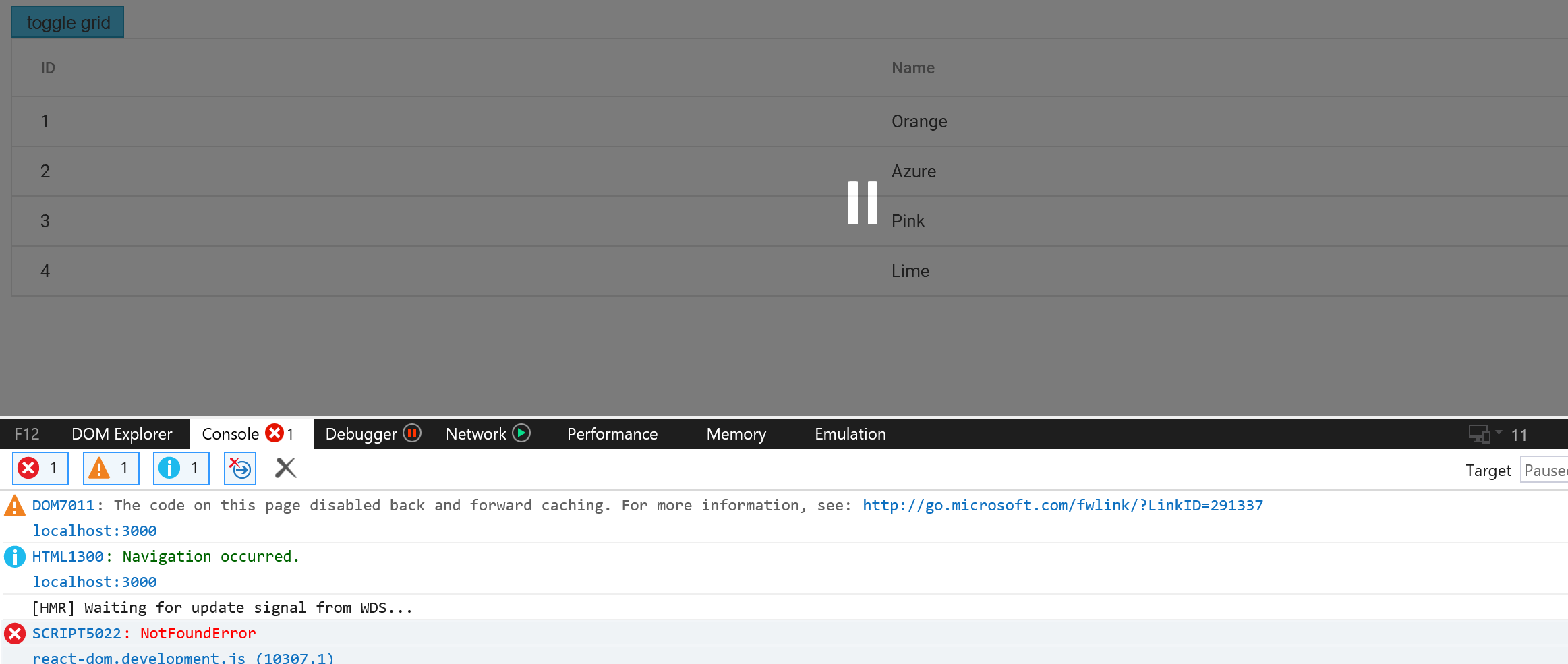Open the screen-size dropdown arrow near 11

(x=1499, y=433)
